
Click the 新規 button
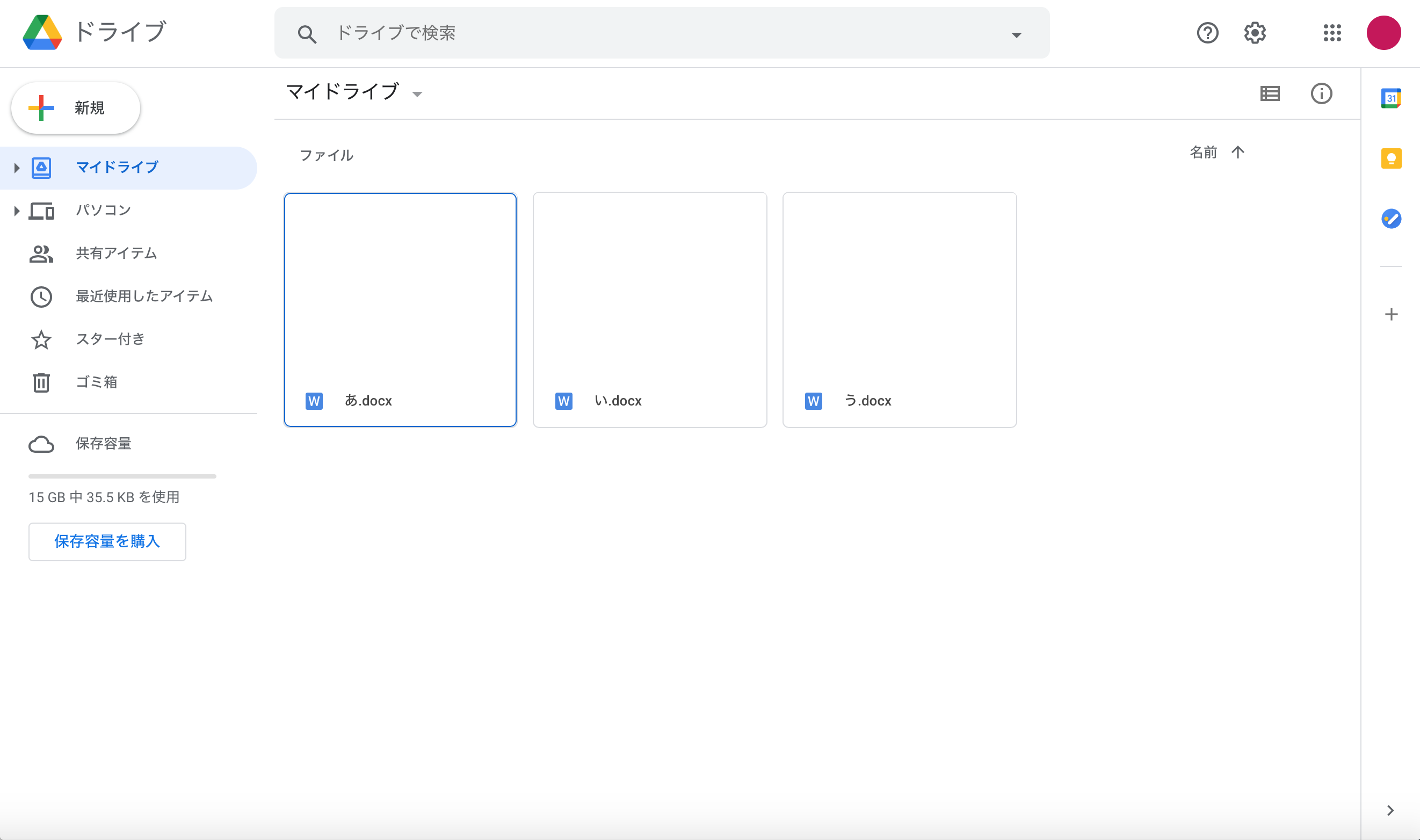coord(76,107)
